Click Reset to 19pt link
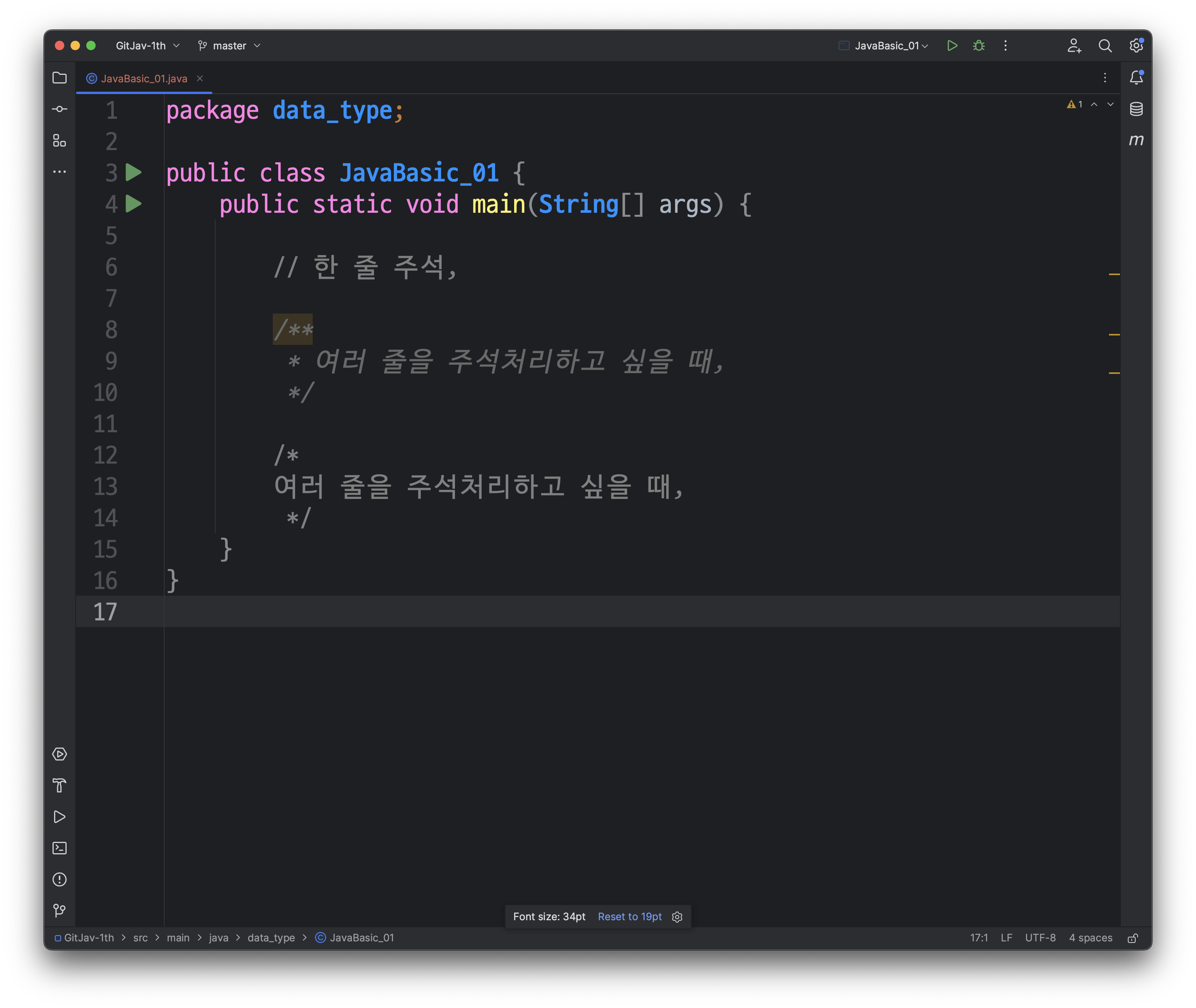1196x1008 pixels. (629, 917)
